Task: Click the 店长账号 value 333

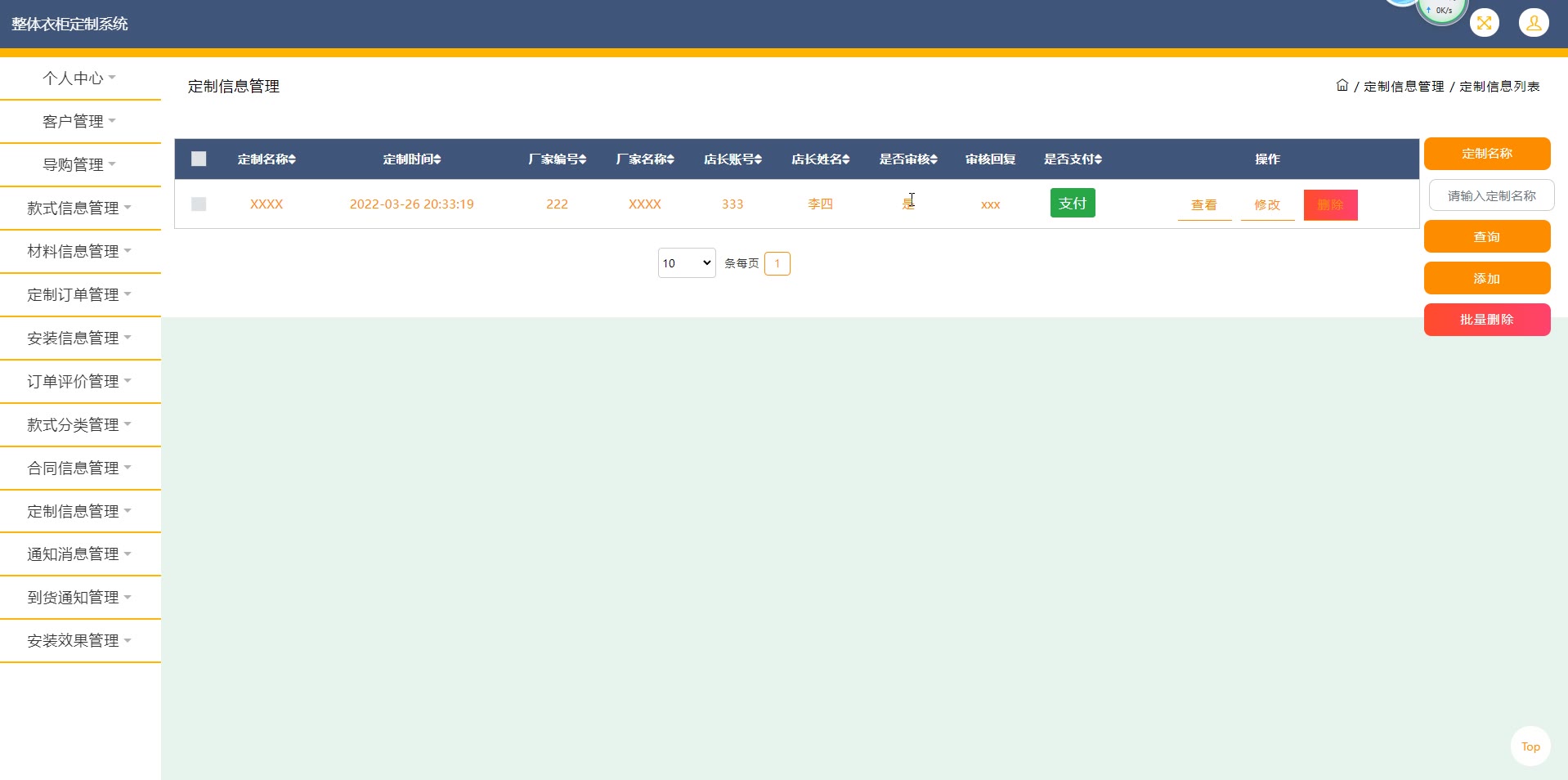Action: (x=732, y=204)
